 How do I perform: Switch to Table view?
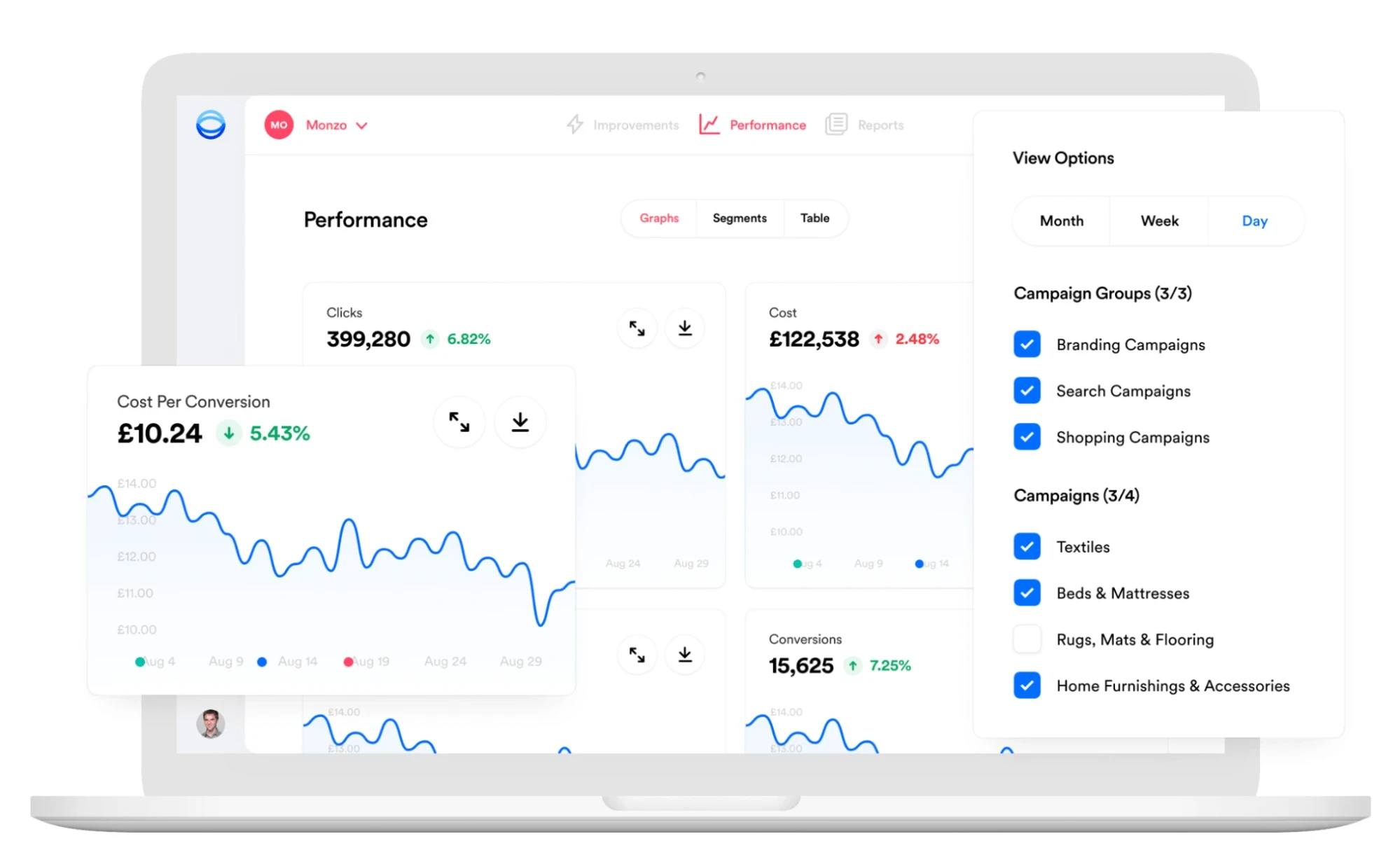click(x=815, y=218)
